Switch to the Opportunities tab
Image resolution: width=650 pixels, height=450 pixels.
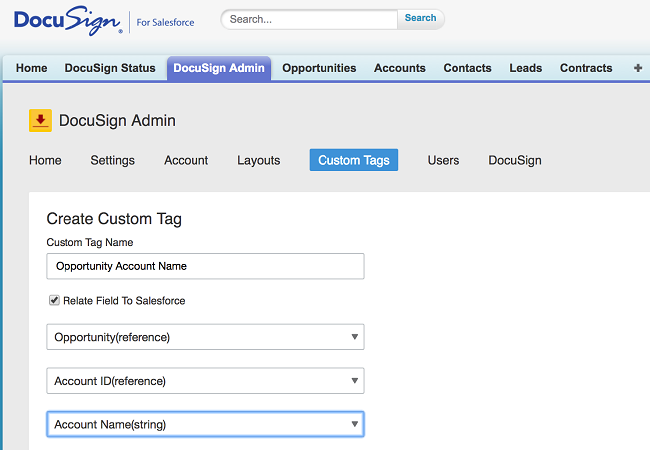coord(319,68)
